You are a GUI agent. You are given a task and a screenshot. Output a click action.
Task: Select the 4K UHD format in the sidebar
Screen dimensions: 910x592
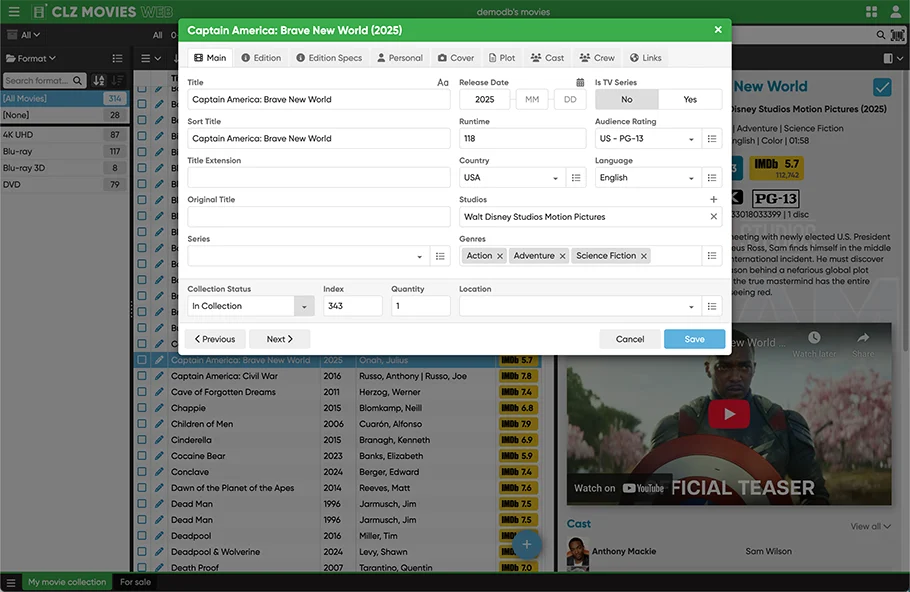(x=63, y=135)
